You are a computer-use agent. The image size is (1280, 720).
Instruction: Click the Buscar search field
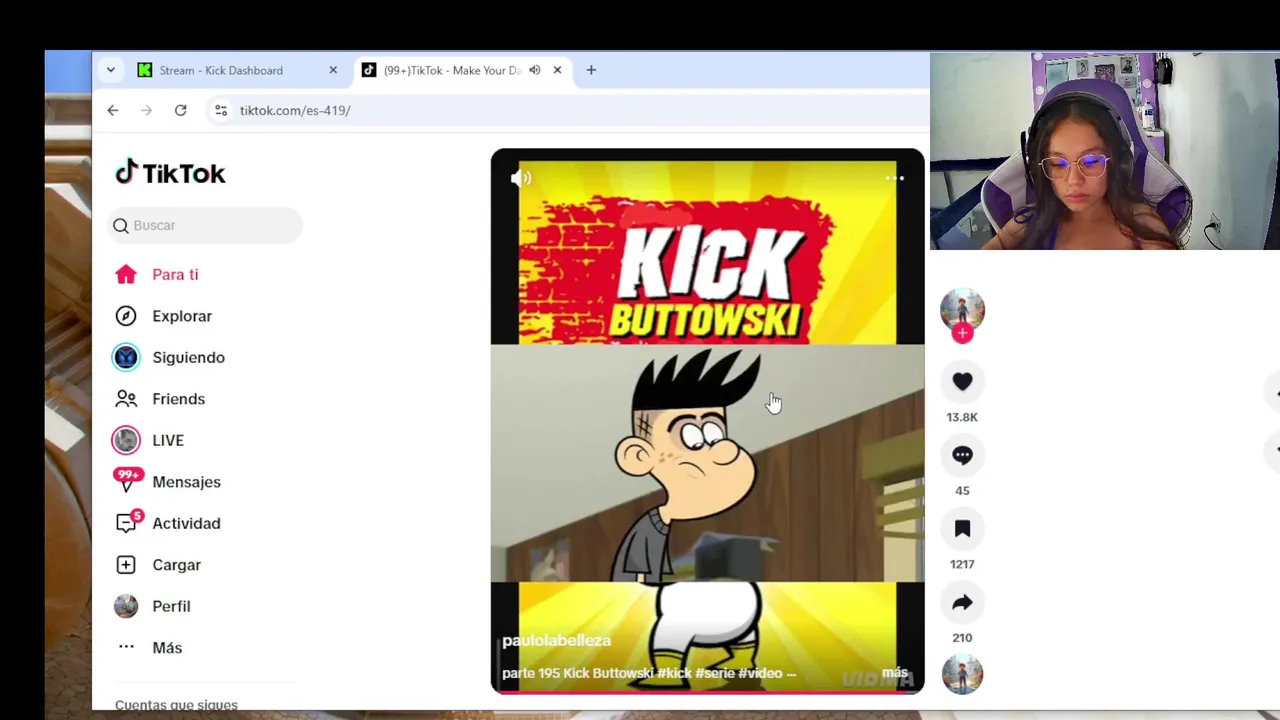pyautogui.click(x=205, y=225)
